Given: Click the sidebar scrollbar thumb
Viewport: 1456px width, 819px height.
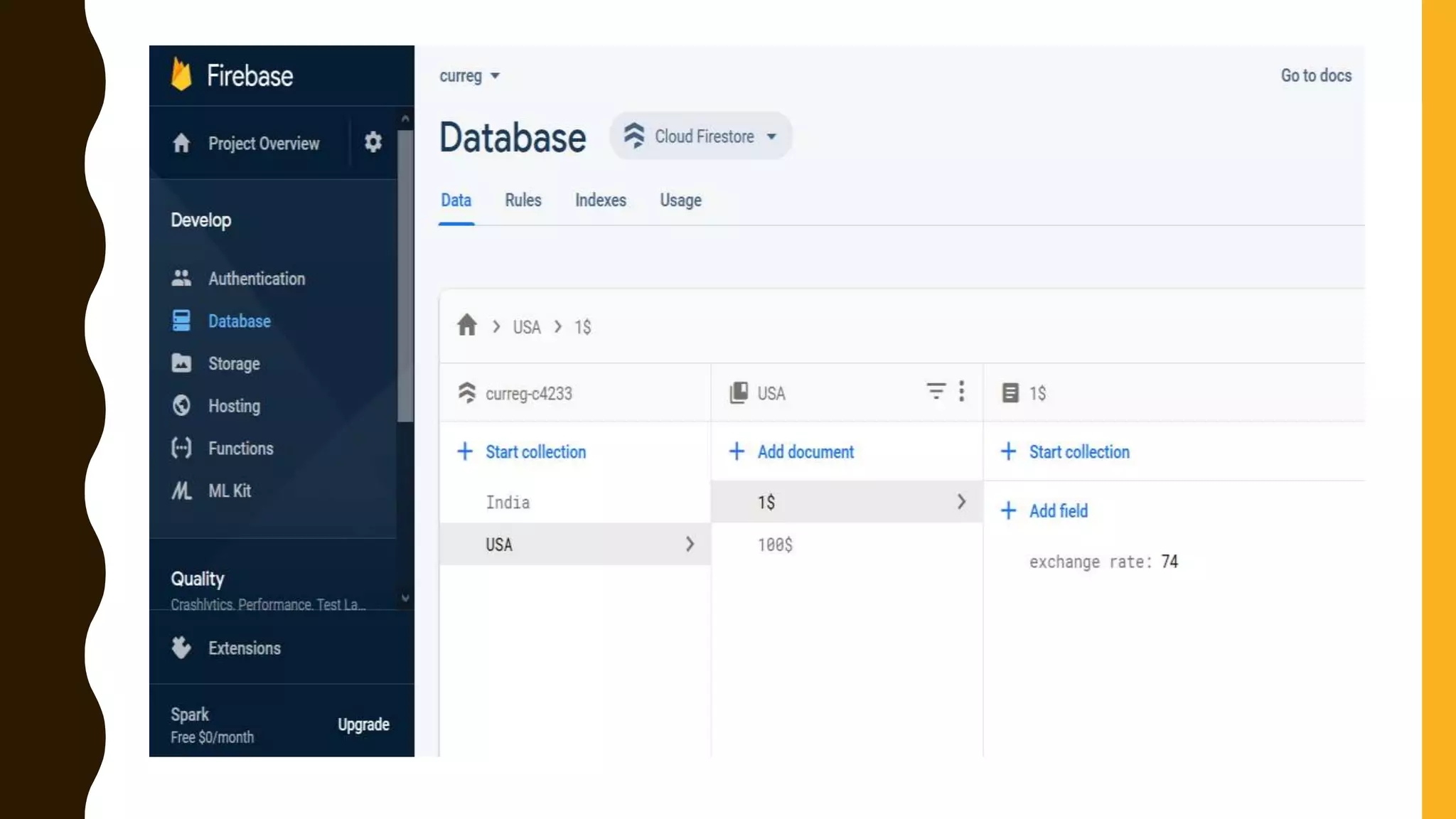Looking at the screenshot, I should pos(405,276).
